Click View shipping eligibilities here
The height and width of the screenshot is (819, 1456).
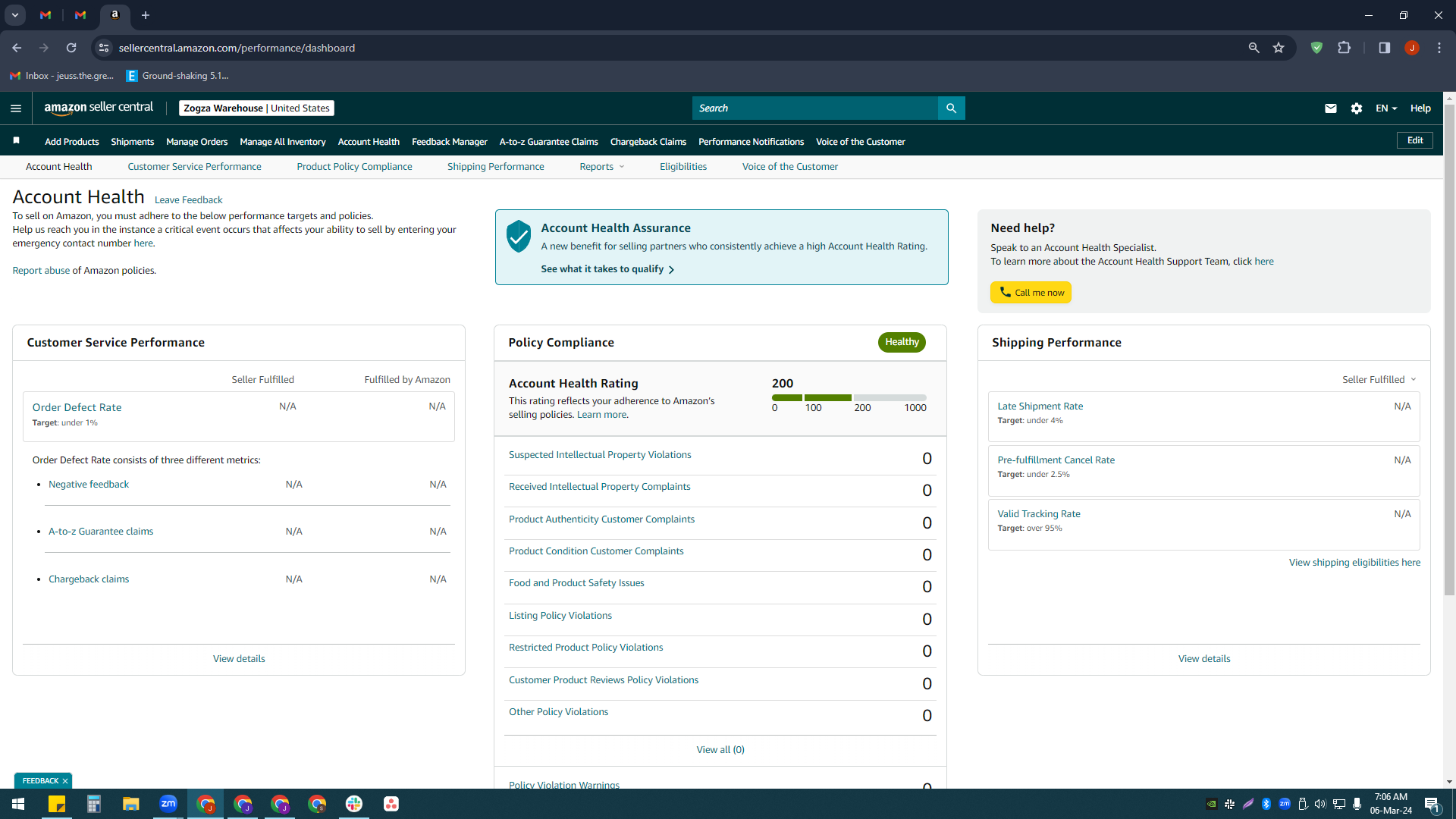[x=1354, y=563]
